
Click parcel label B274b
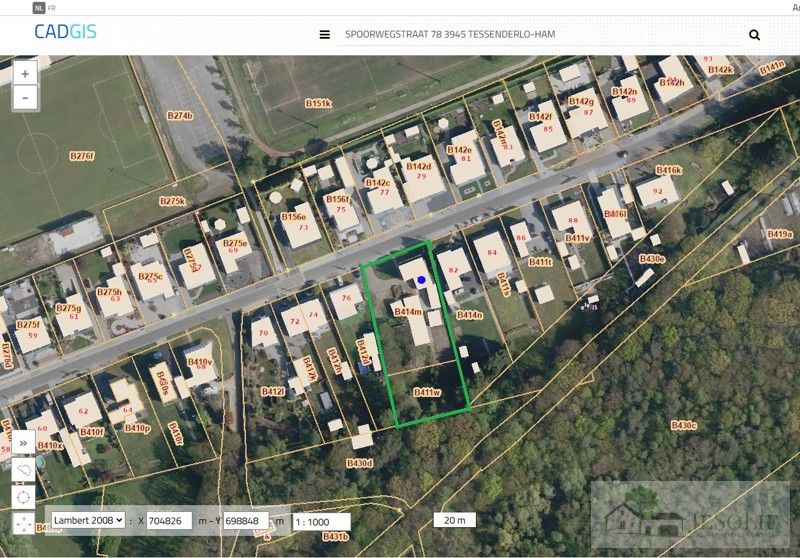(180, 116)
